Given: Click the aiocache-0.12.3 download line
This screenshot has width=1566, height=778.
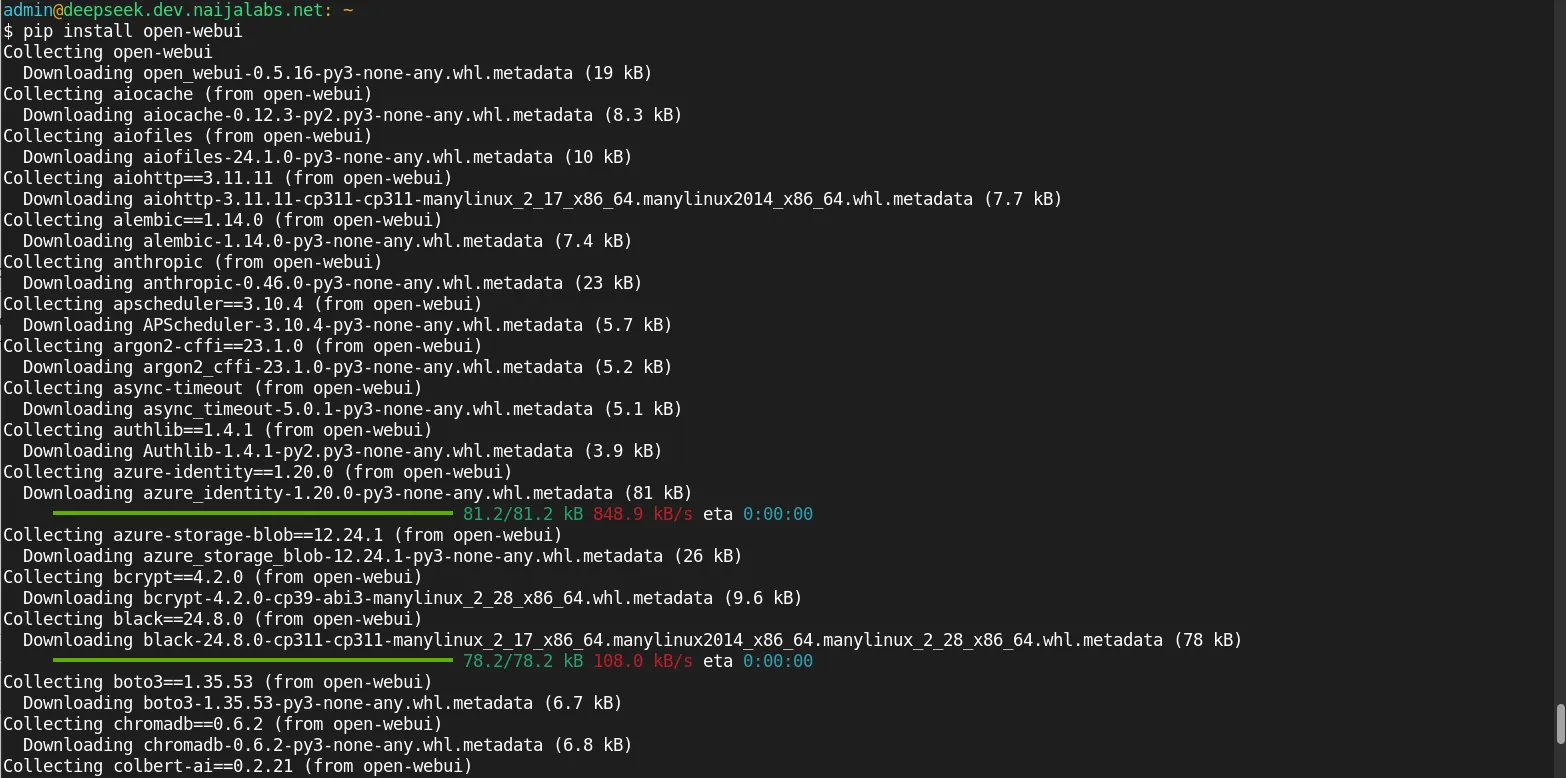Looking at the screenshot, I should (x=353, y=115).
